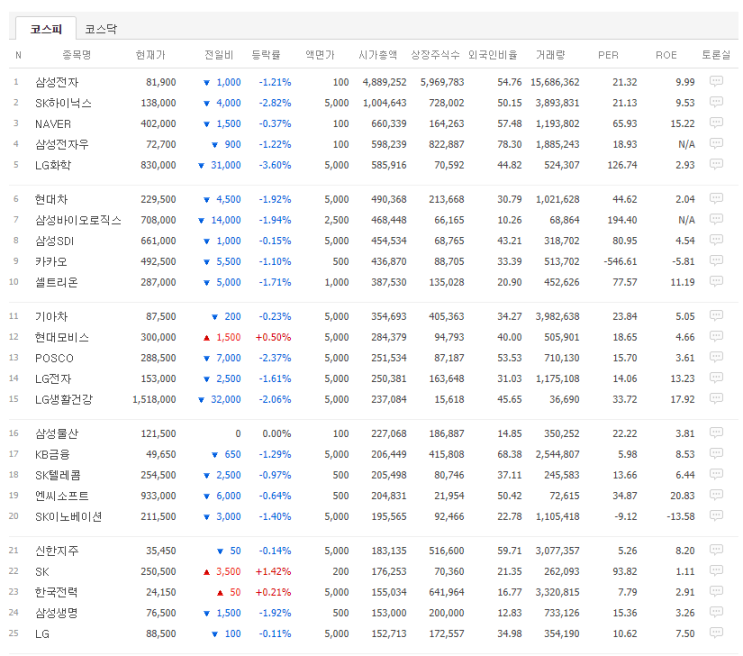The image size is (743, 656).
Task: Open discussion board icon for 신한지주
Action: pos(716,550)
